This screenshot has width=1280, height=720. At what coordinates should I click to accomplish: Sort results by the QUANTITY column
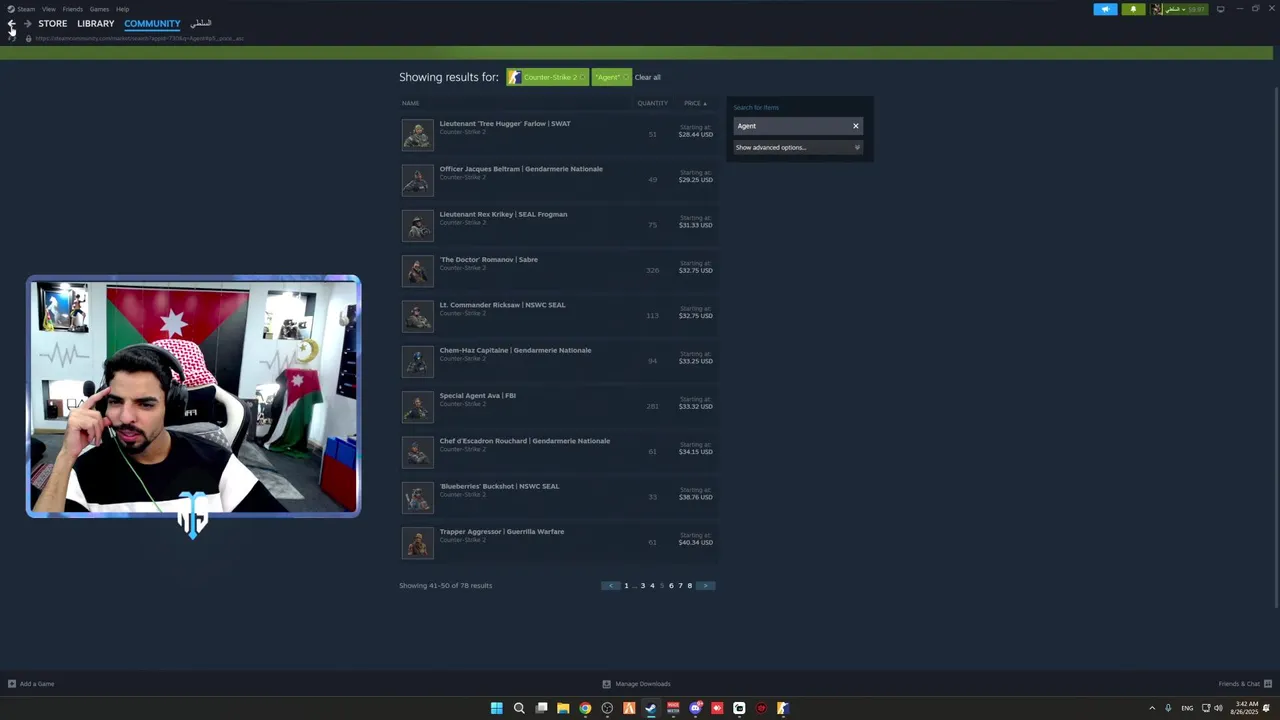tap(652, 103)
